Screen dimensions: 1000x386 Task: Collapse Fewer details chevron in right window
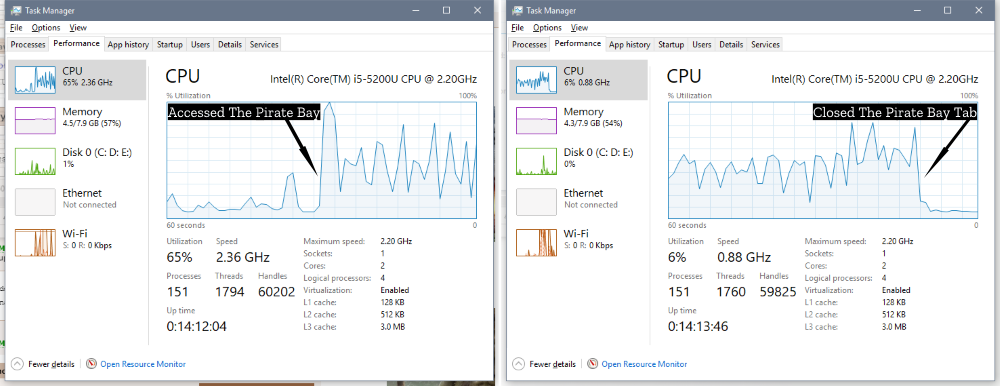pos(518,364)
